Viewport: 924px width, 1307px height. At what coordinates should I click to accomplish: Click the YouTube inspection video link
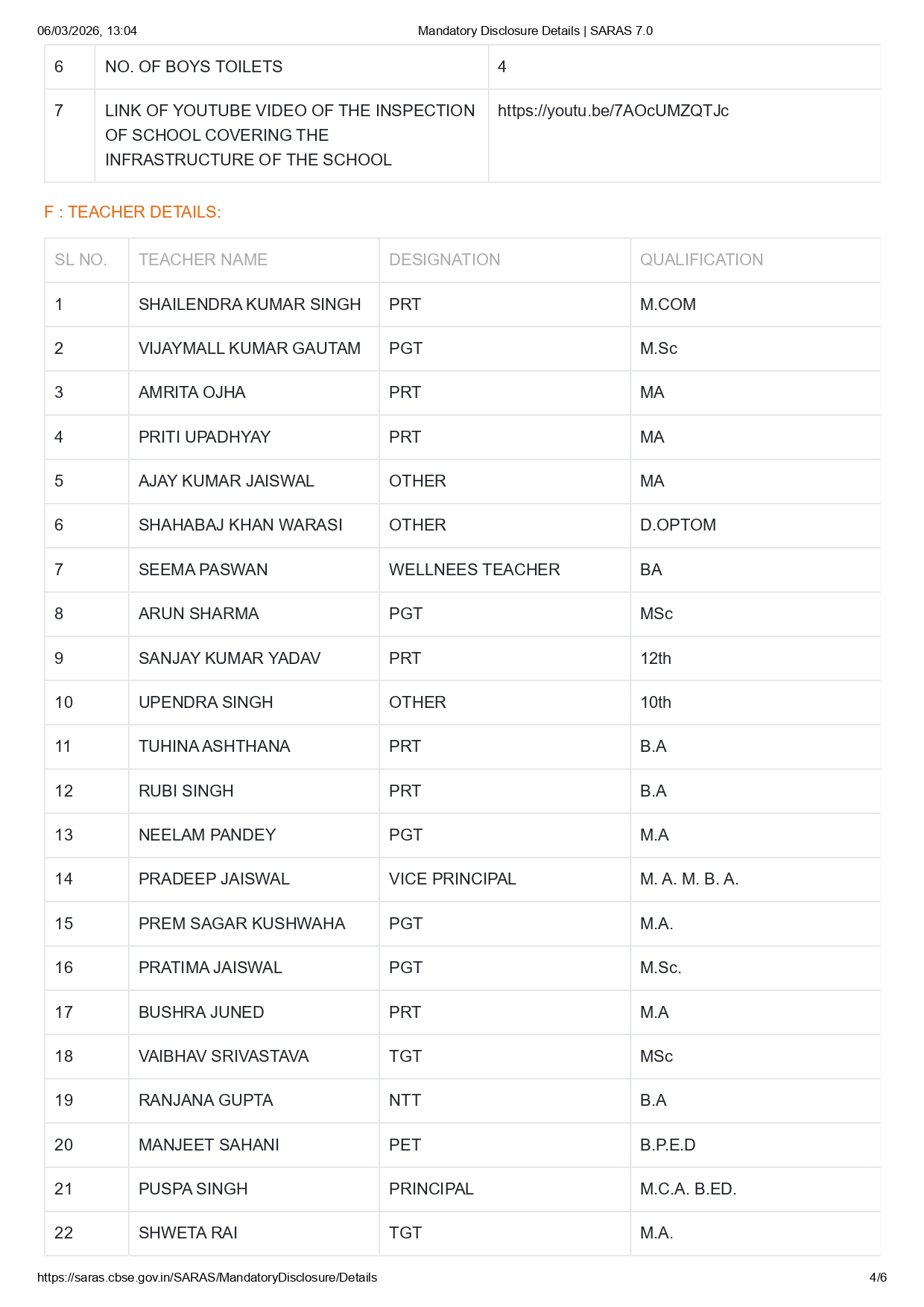(613, 111)
